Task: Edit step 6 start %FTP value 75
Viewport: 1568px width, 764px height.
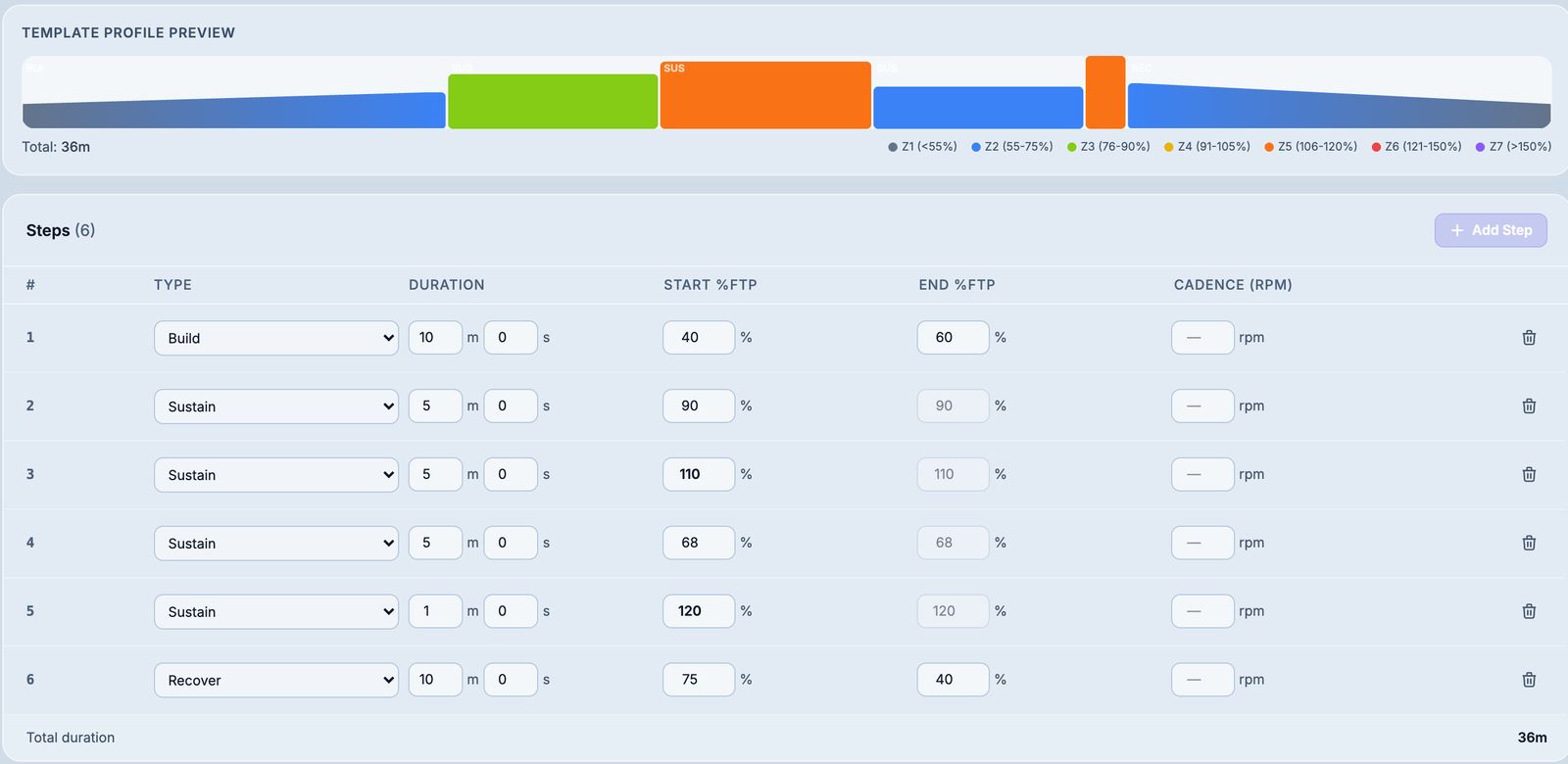Action: tap(699, 680)
